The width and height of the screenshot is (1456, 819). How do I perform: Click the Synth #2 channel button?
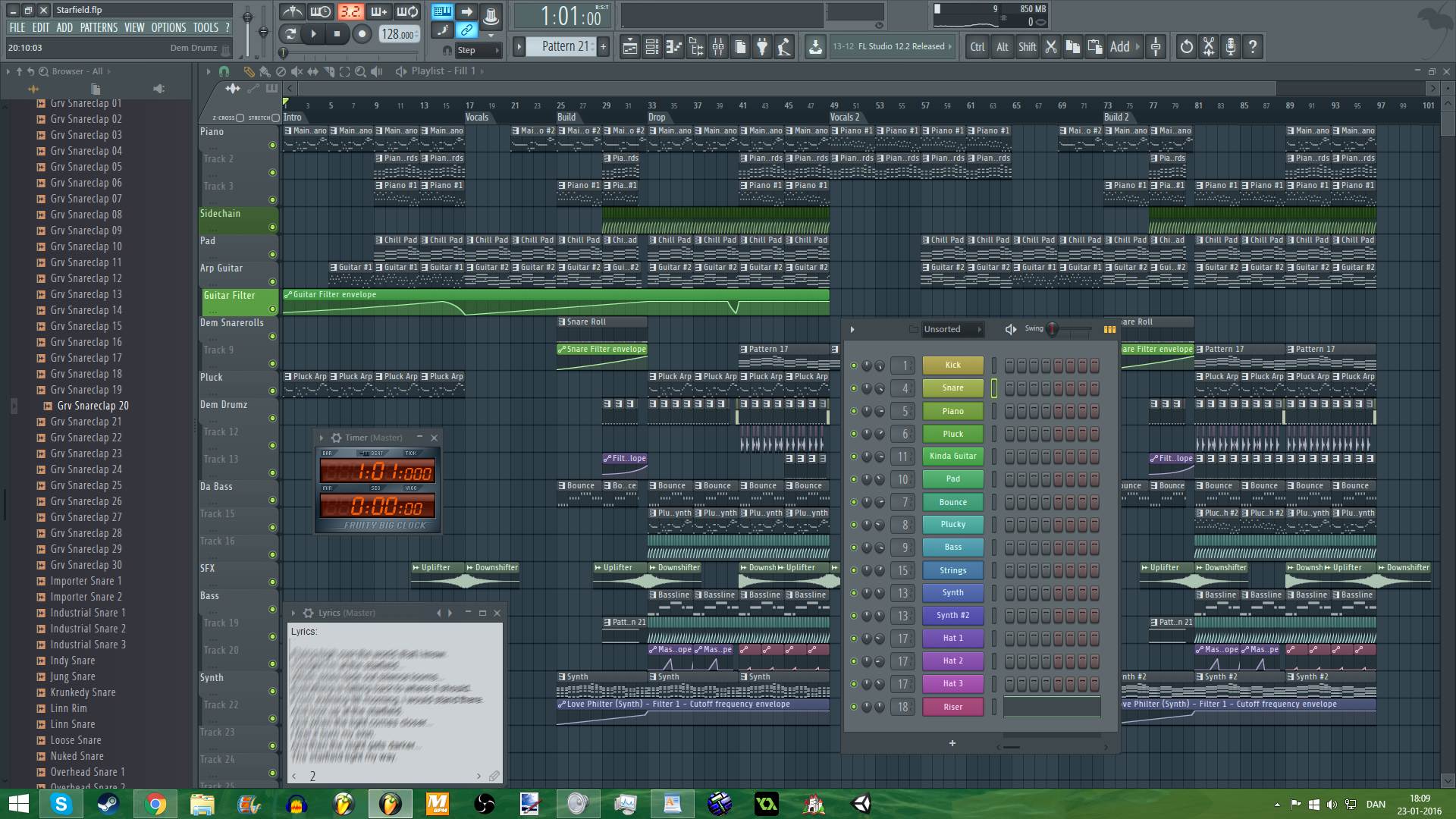(952, 615)
